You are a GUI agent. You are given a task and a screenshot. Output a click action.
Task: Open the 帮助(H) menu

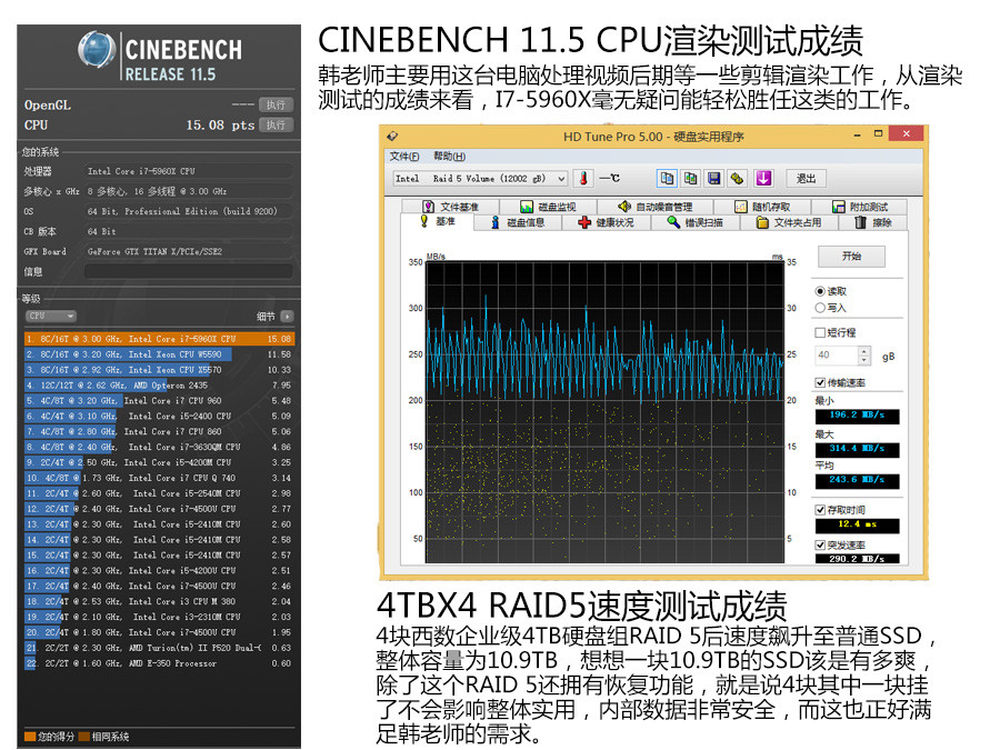click(x=449, y=156)
